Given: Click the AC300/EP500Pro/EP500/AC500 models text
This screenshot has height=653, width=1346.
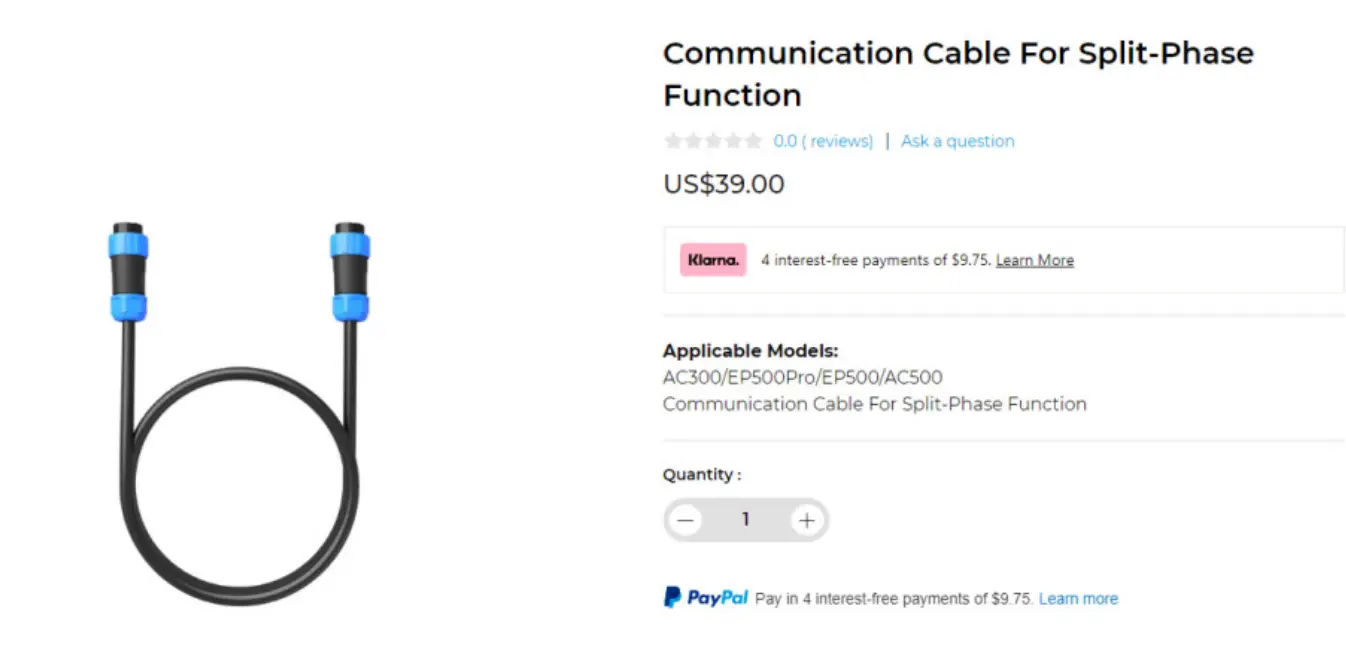Looking at the screenshot, I should [802, 377].
